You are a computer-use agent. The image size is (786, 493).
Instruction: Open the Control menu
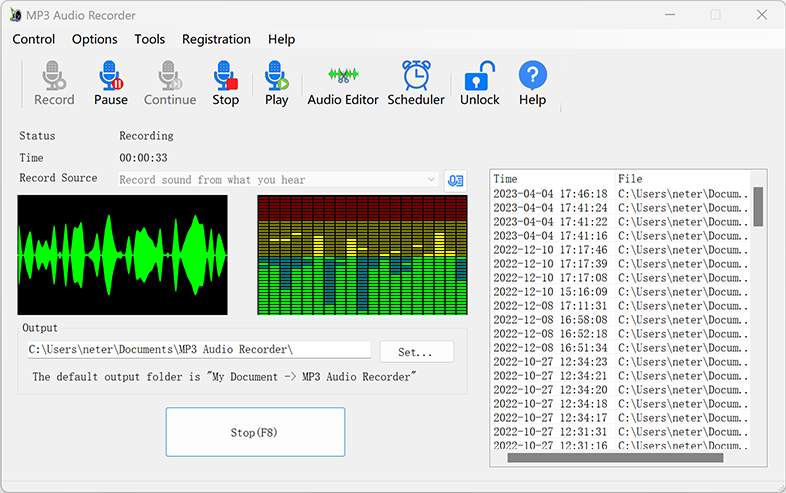pyautogui.click(x=34, y=39)
